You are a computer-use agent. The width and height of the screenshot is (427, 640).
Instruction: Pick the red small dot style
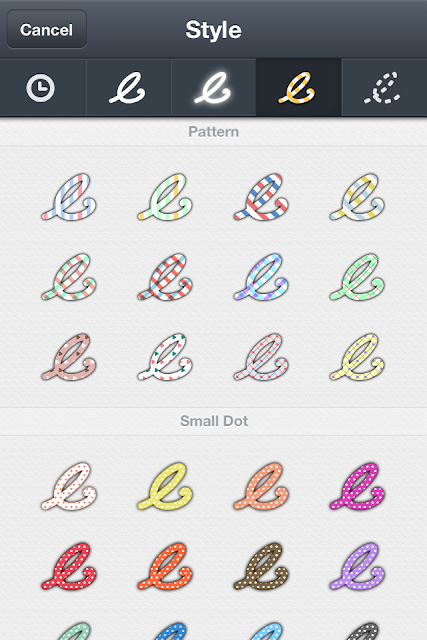pos(69,566)
